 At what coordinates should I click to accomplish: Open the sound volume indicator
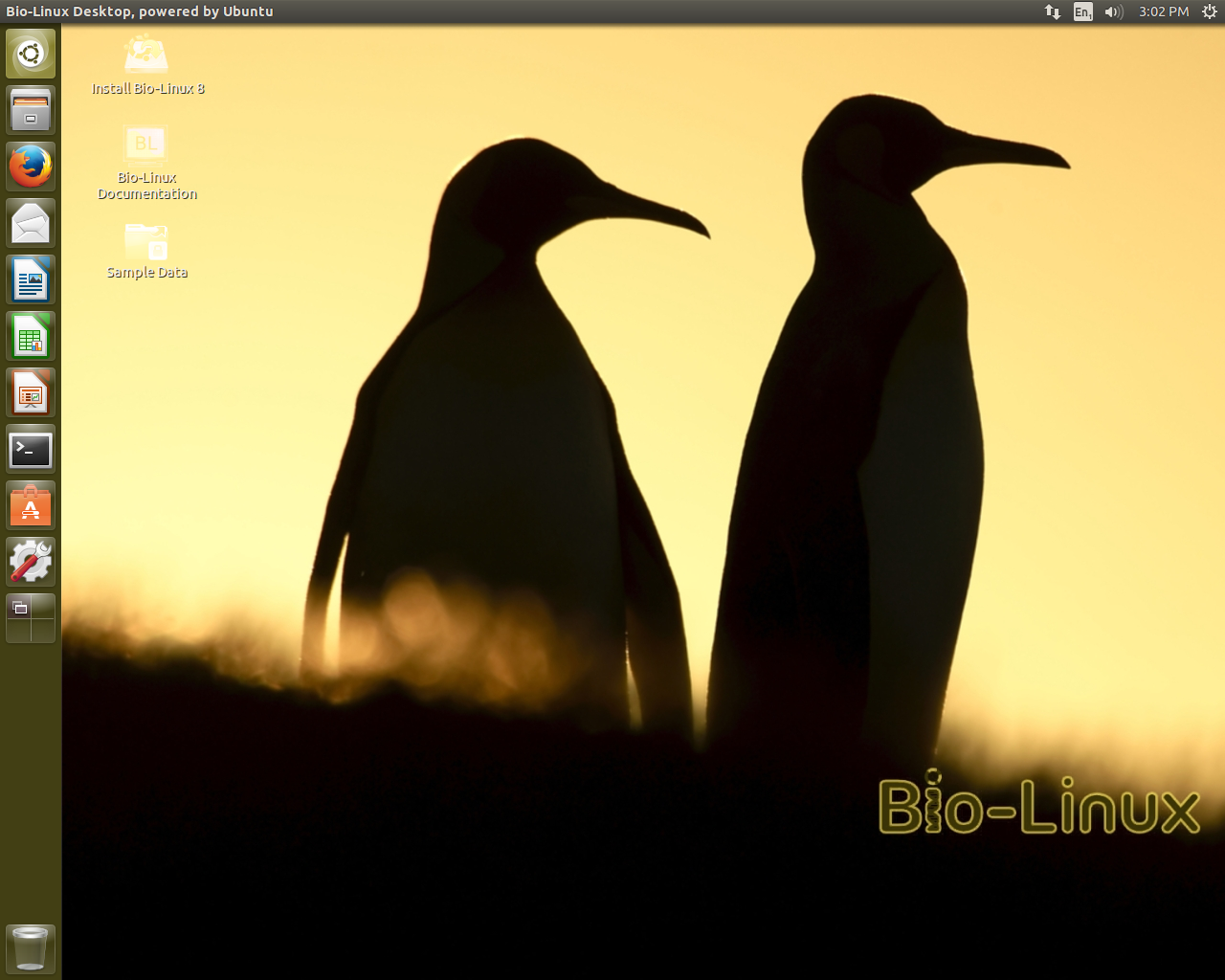[x=1114, y=11]
